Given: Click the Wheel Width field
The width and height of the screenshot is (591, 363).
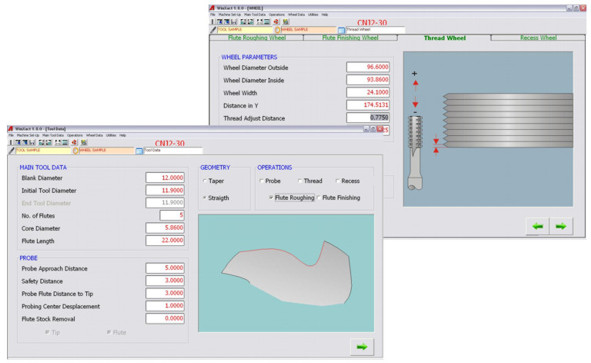Looking at the screenshot, I should click(x=368, y=92).
